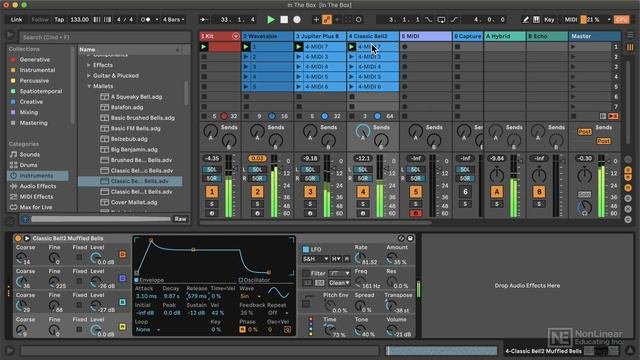
Task: Click the Tap tempo button
Action: coord(59,20)
